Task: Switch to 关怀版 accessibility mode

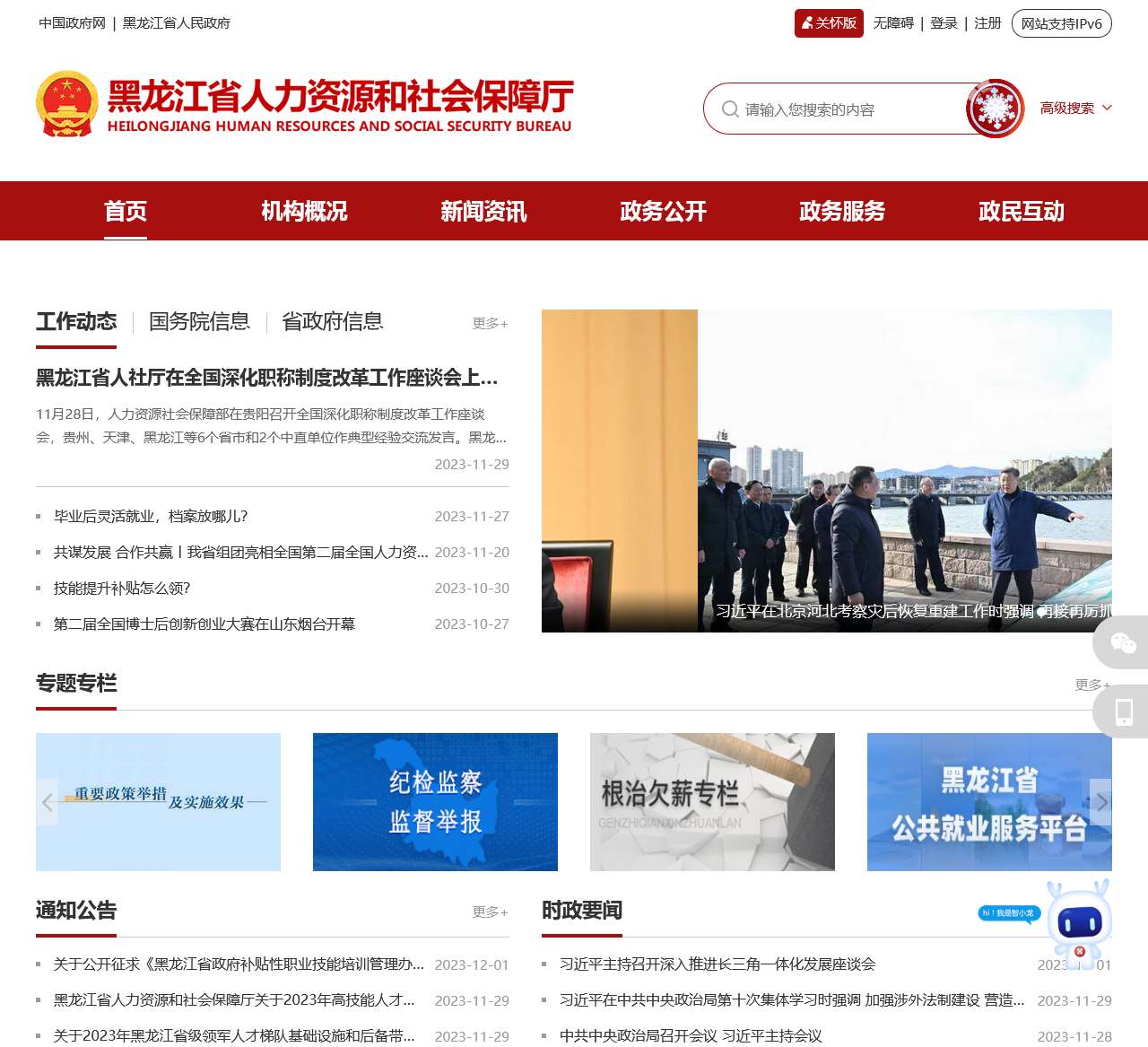Action: tap(829, 23)
